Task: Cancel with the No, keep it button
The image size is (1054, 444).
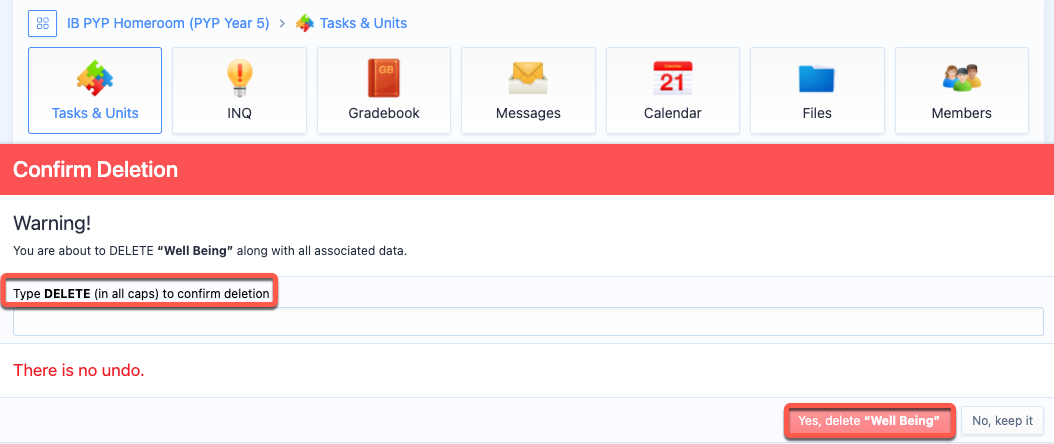Action: click(1003, 421)
